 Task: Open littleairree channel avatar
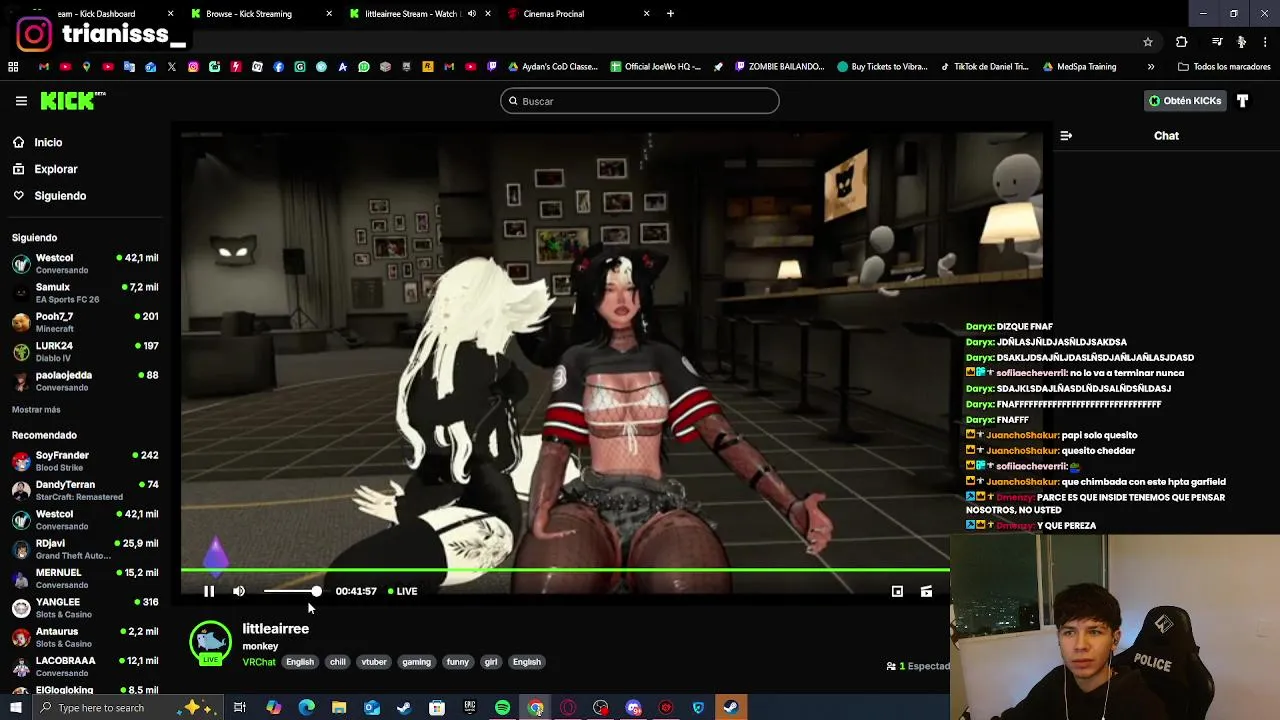(x=210, y=643)
